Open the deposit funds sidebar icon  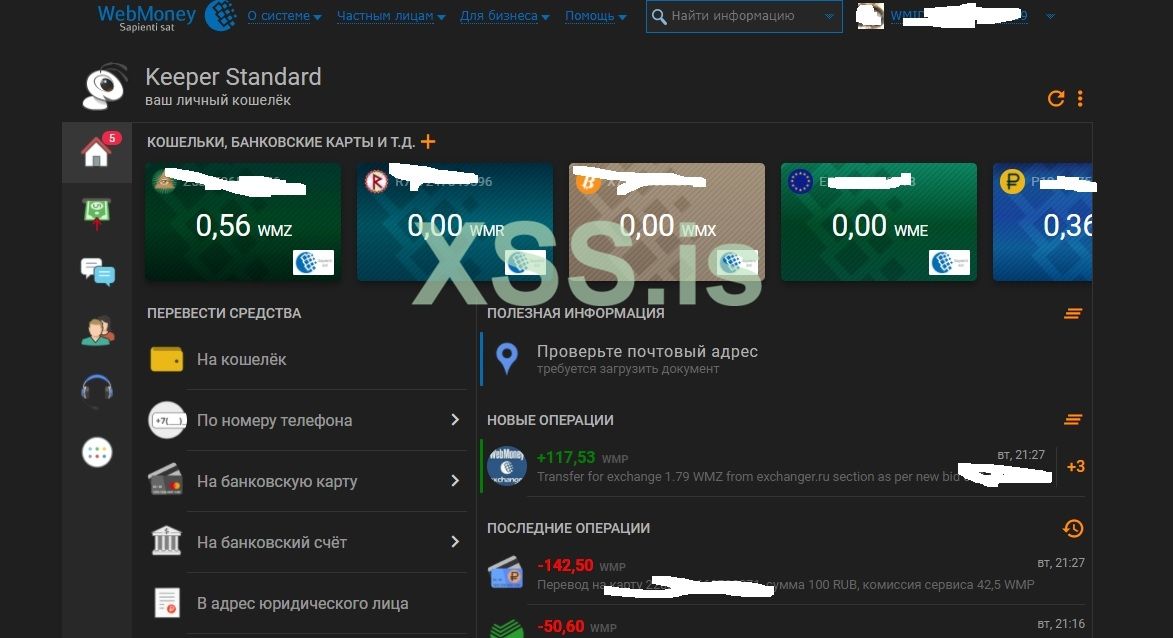point(96,211)
